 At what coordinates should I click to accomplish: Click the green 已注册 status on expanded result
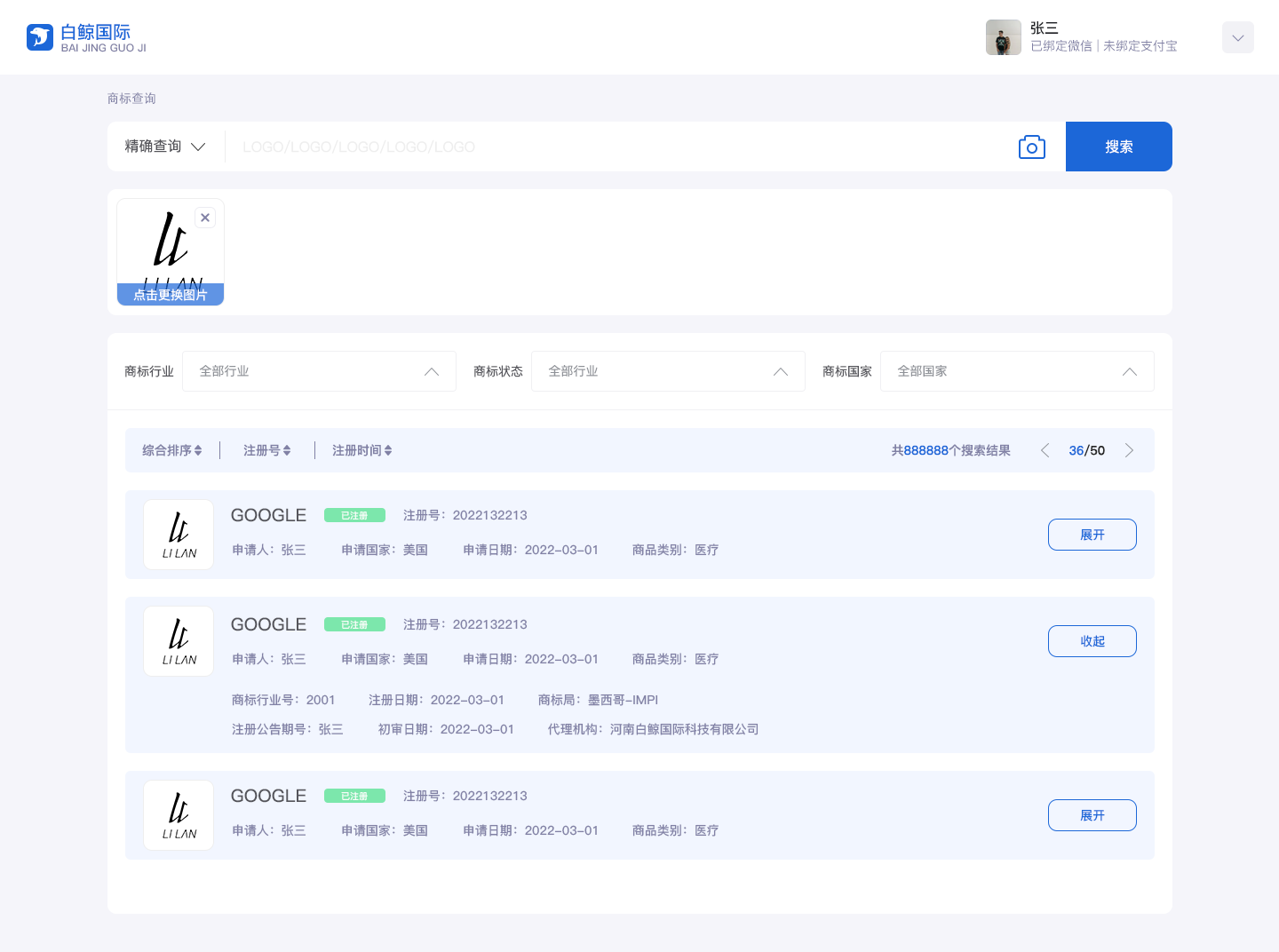point(354,624)
